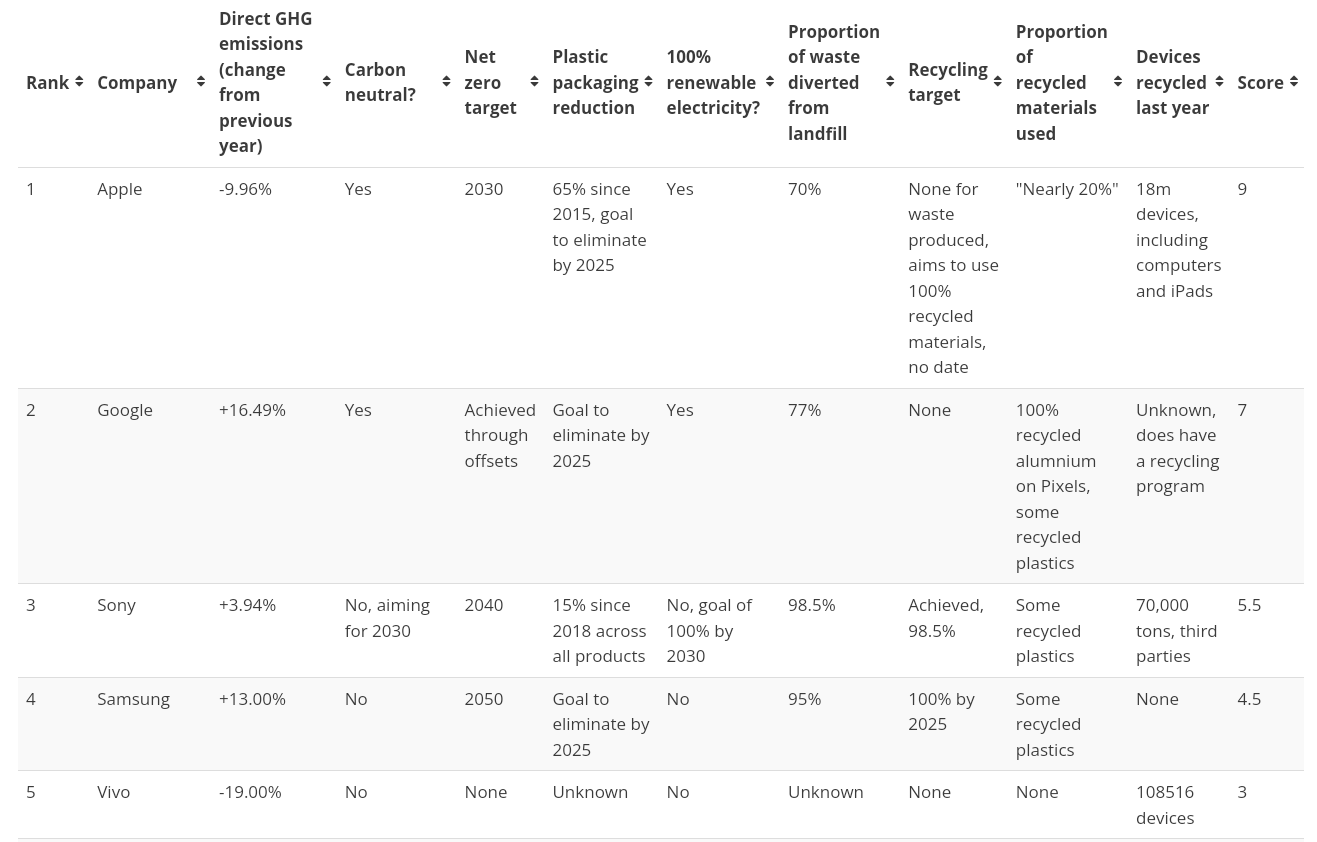Sort table using Score column arrows

click(x=1294, y=82)
